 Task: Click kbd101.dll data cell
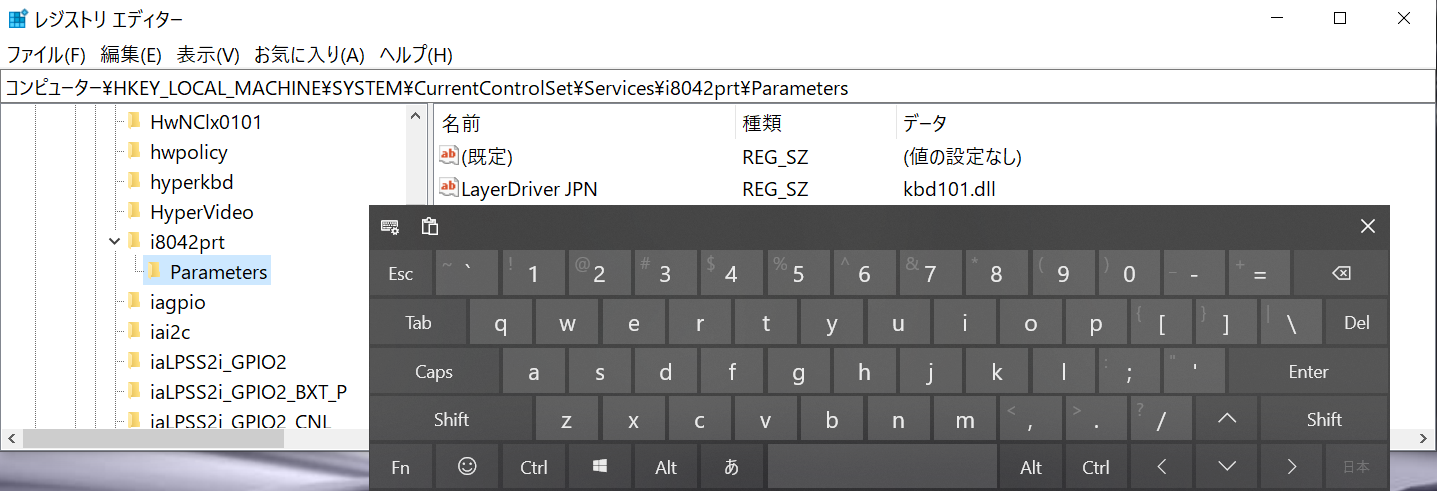tap(949, 188)
